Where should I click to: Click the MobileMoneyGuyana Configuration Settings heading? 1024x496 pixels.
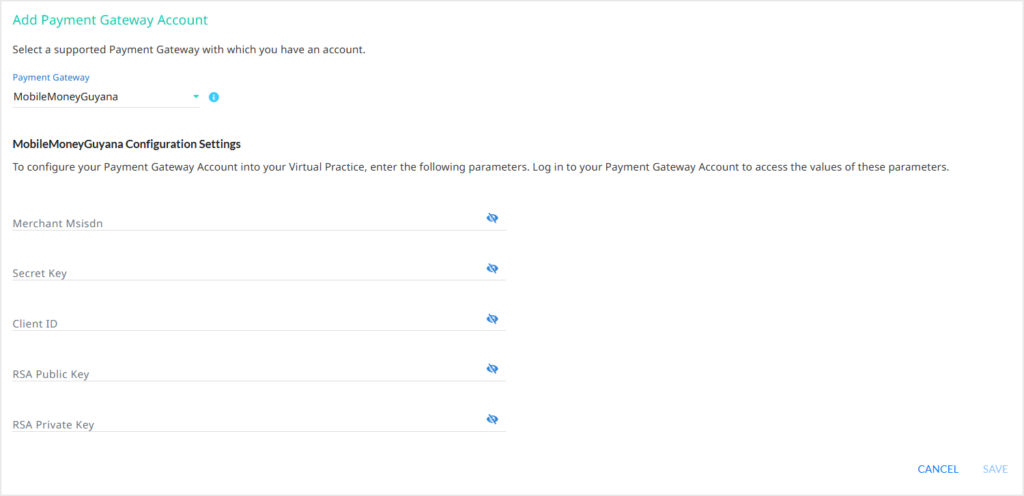pos(127,143)
